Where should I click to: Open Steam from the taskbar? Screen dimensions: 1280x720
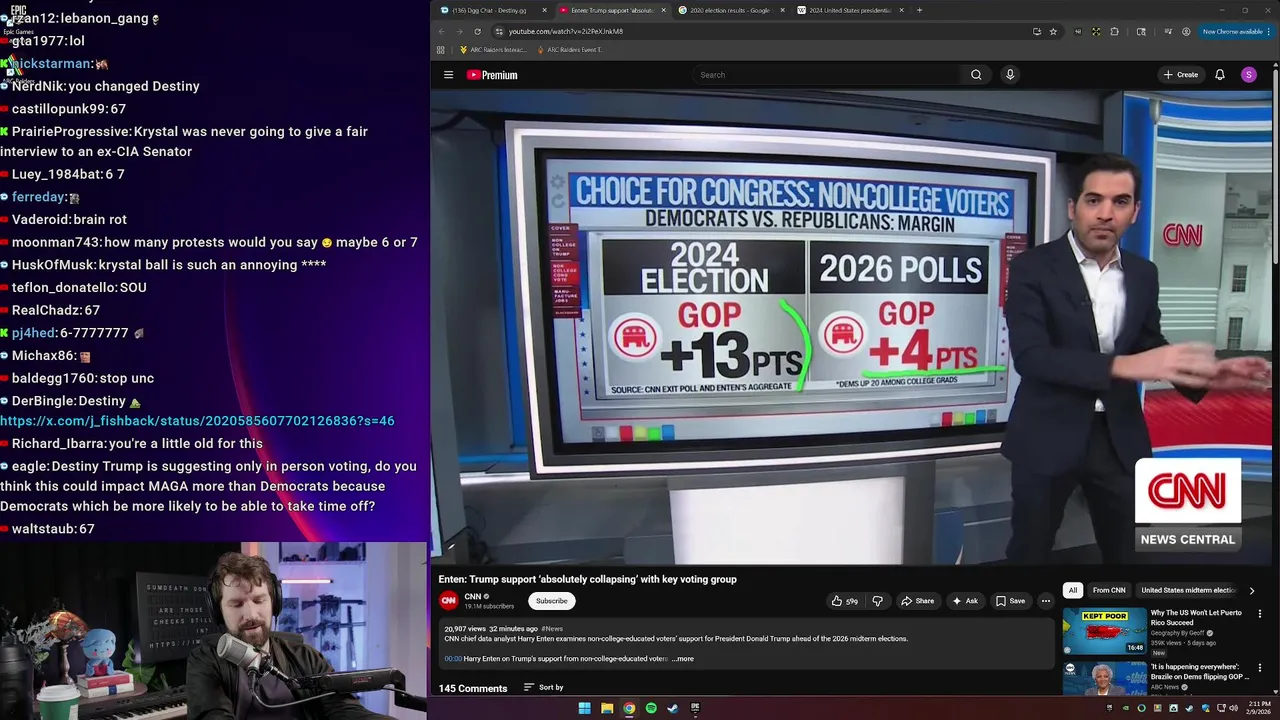673,709
